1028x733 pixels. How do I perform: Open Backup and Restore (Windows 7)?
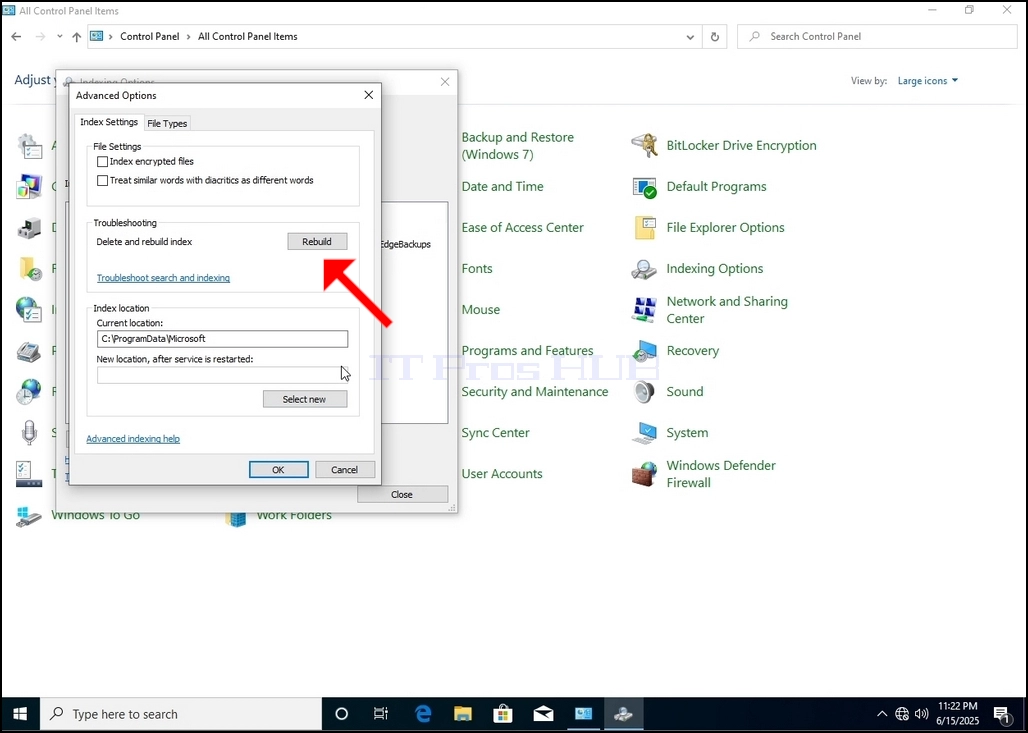[x=518, y=146]
